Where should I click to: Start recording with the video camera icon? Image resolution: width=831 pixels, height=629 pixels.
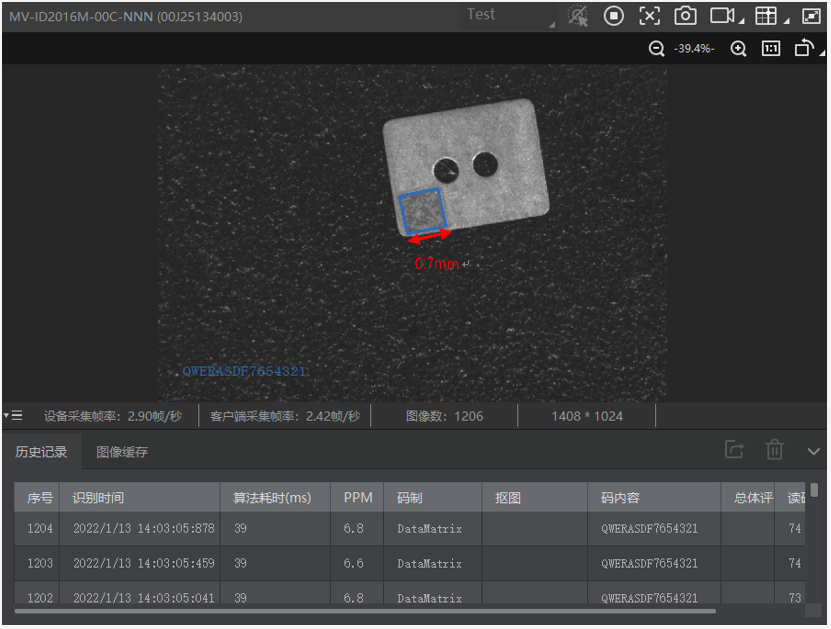(x=722, y=16)
